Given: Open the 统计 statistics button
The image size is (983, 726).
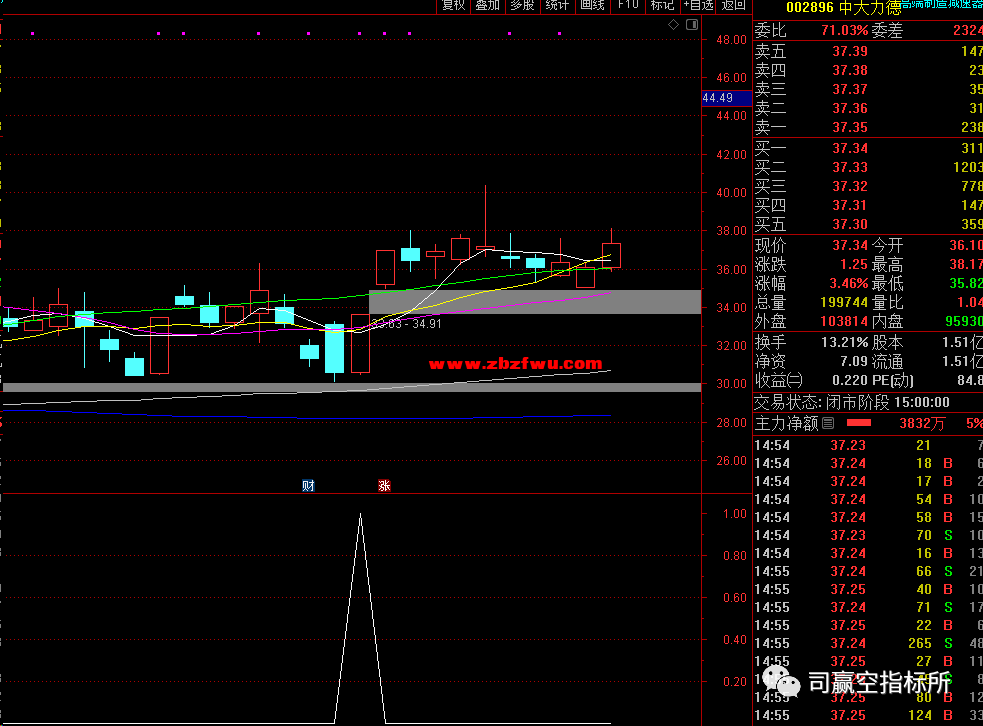Looking at the screenshot, I should point(557,5).
